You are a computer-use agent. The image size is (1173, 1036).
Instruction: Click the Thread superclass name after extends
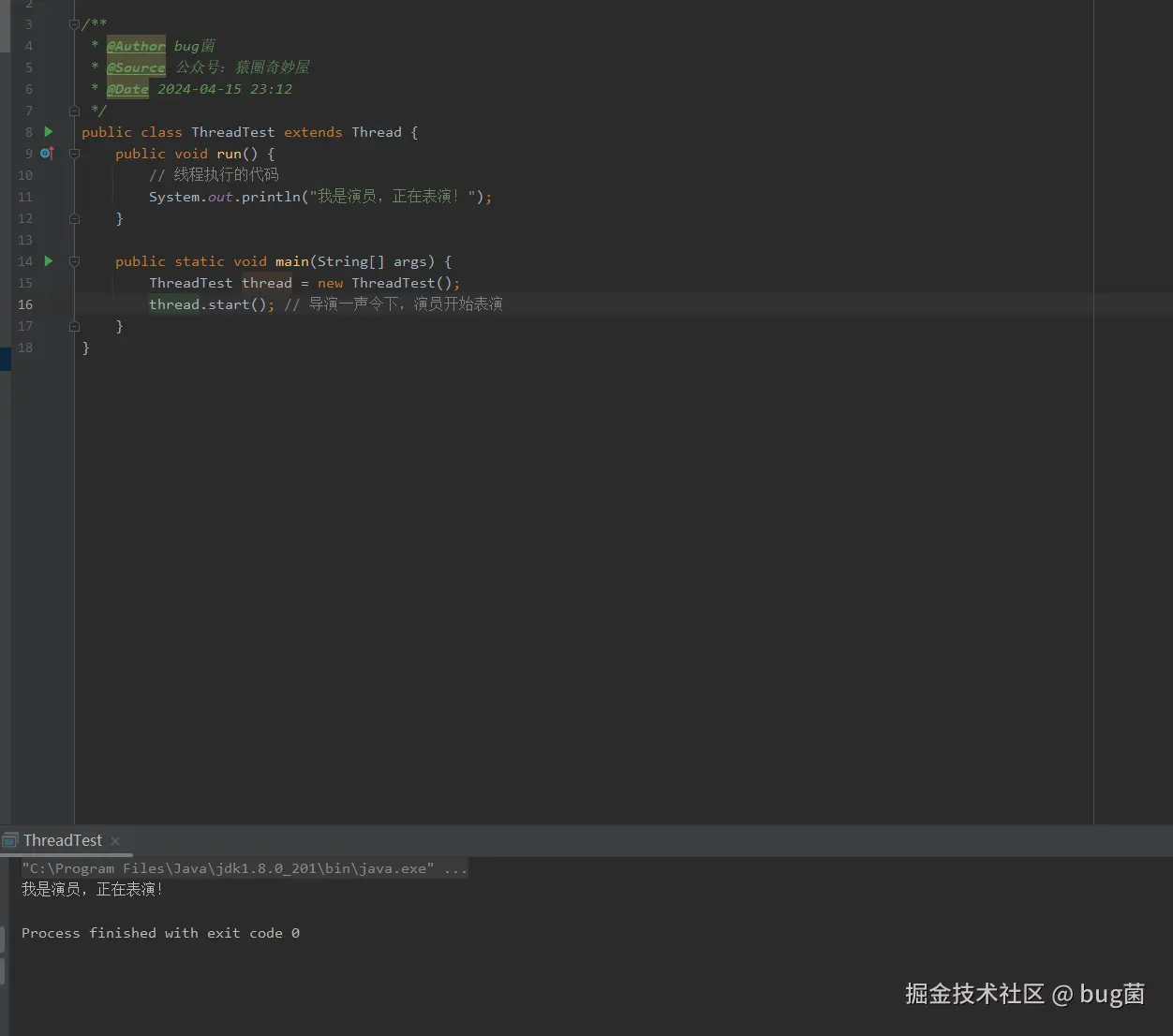[377, 132]
